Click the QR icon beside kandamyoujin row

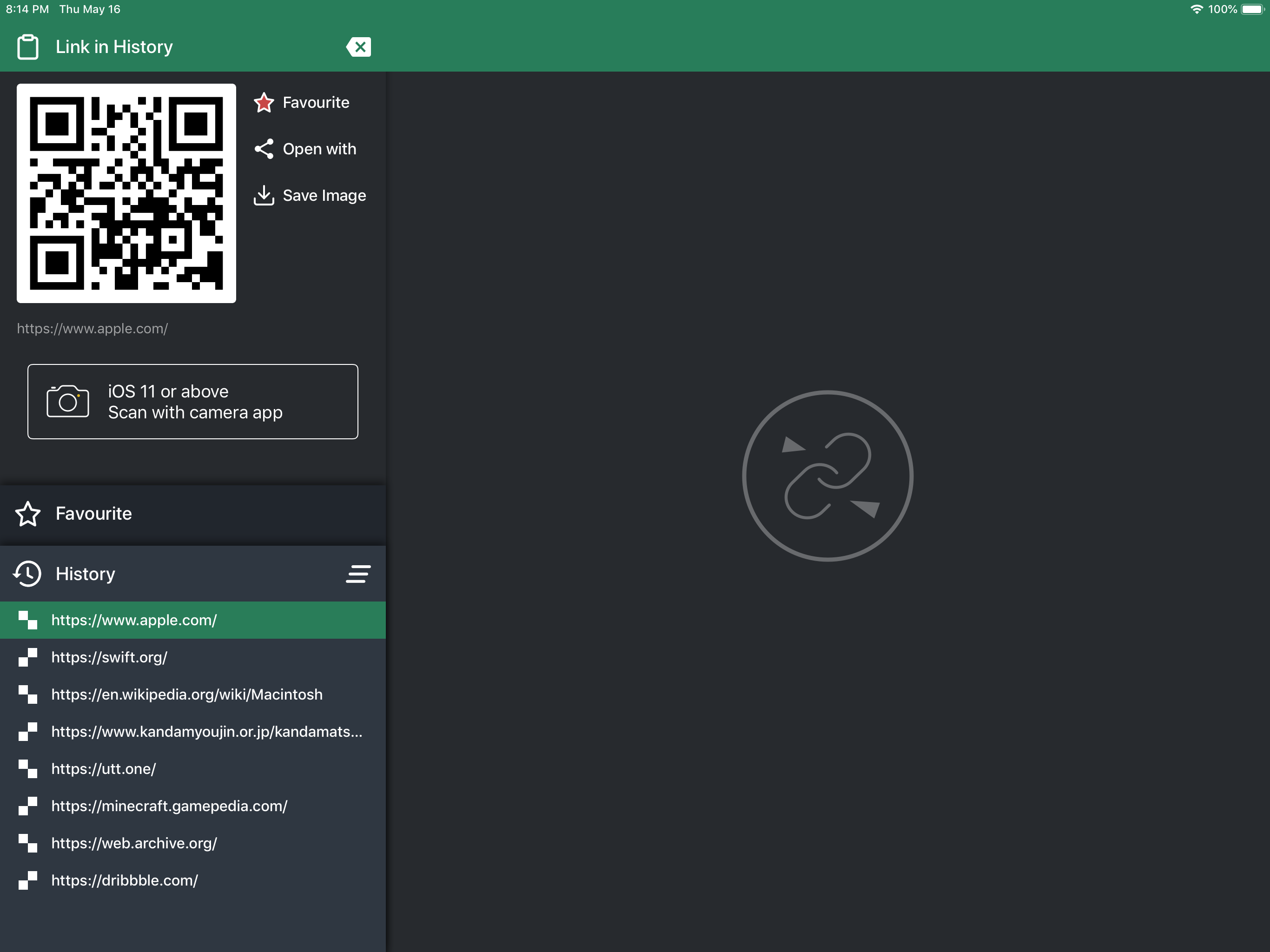pyautogui.click(x=27, y=732)
